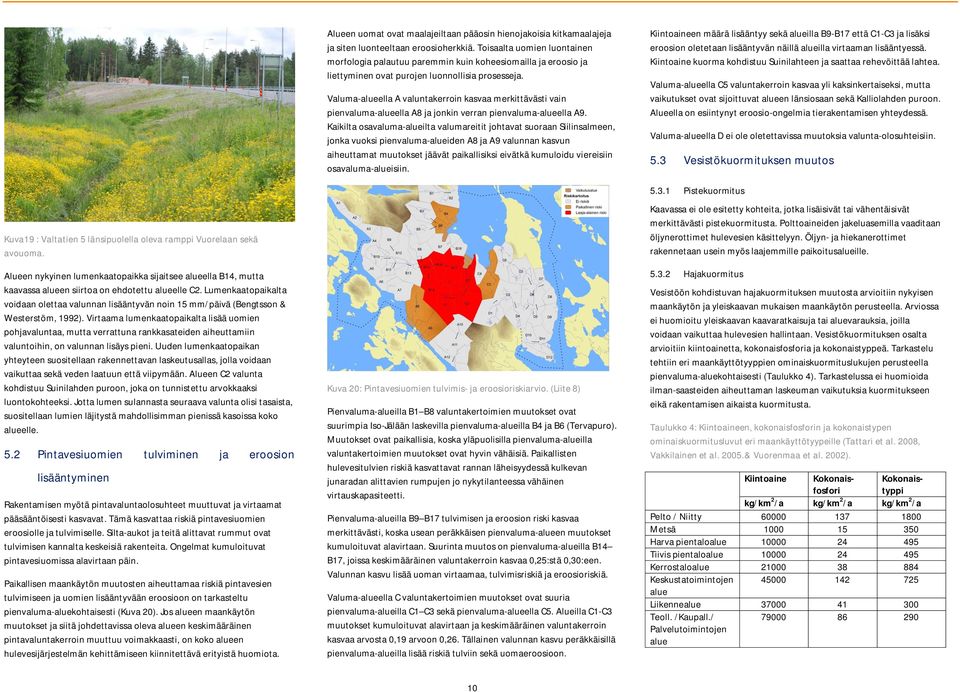
Task: Click value '1800' in the table
Action: pos(911,517)
